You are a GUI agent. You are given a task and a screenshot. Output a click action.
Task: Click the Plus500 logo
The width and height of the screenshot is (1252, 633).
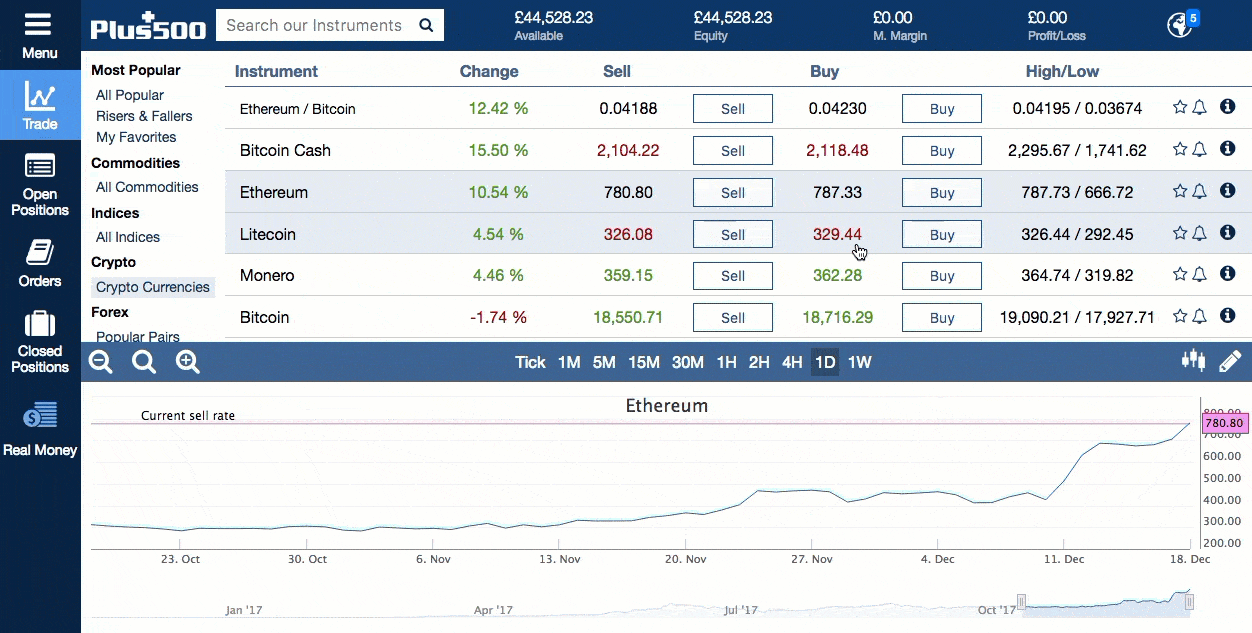click(x=148, y=27)
